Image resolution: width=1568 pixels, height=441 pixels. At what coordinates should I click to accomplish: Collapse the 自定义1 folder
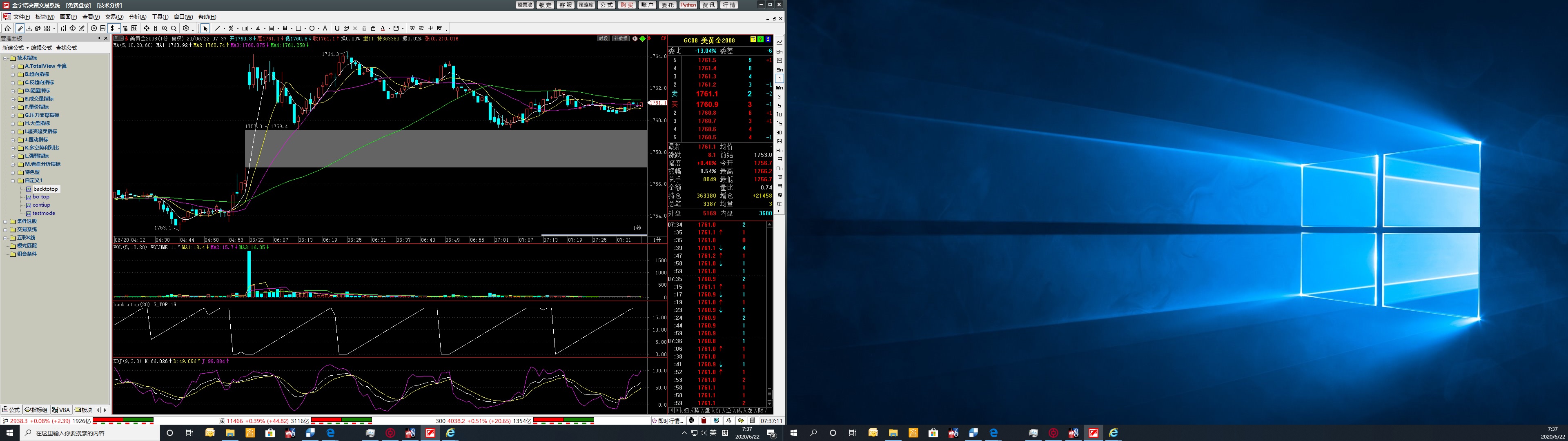pyautogui.click(x=13, y=180)
